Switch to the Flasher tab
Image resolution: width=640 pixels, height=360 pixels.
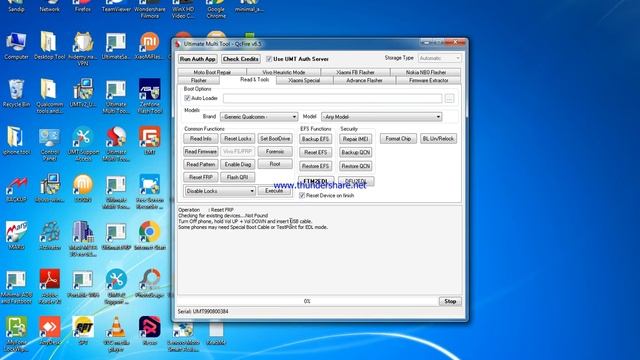(x=199, y=80)
